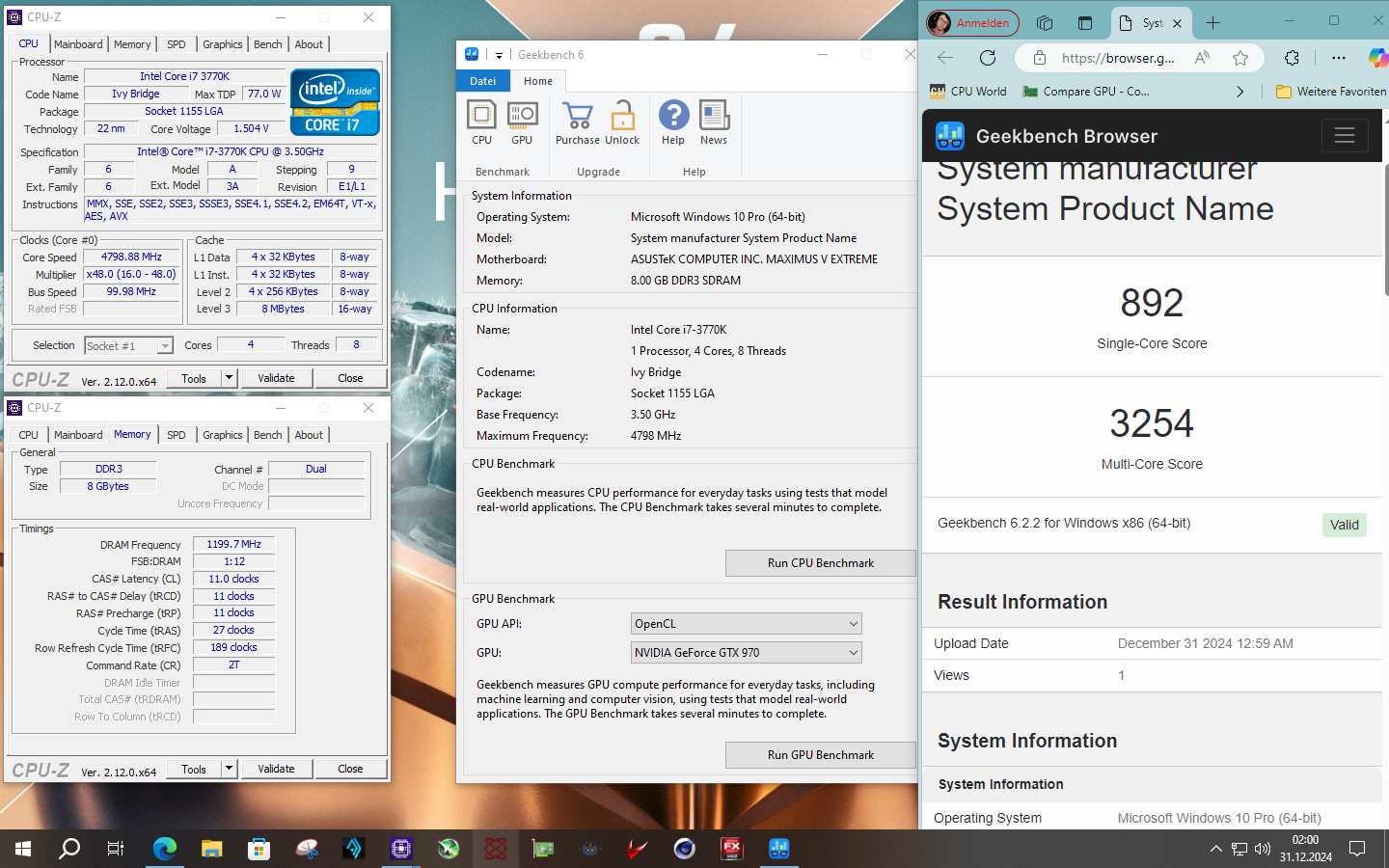1389x868 pixels.
Task: Close the Syst browser tab
Action: tap(1177, 23)
